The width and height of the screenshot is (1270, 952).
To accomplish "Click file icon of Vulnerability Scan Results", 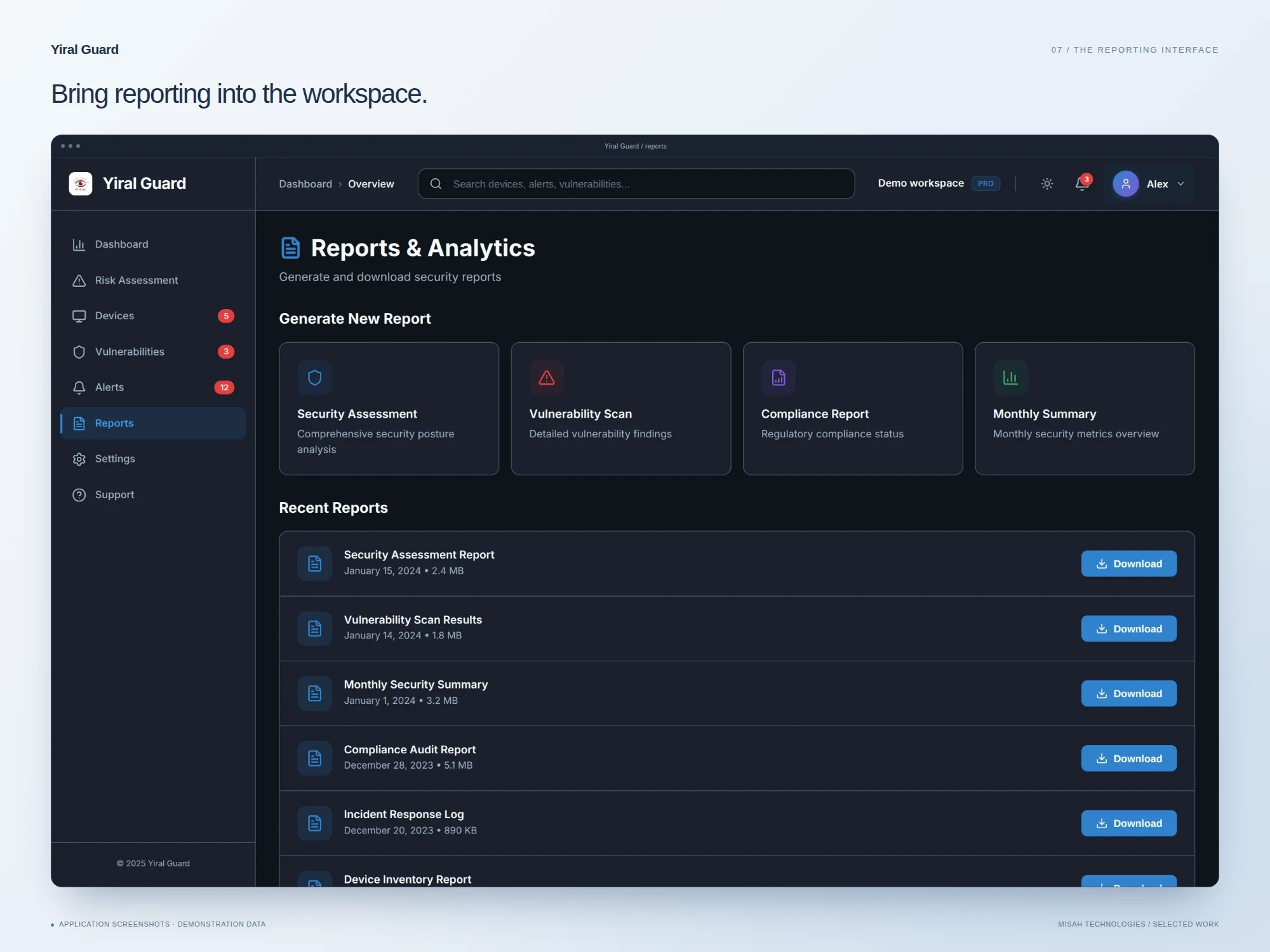I will point(314,628).
